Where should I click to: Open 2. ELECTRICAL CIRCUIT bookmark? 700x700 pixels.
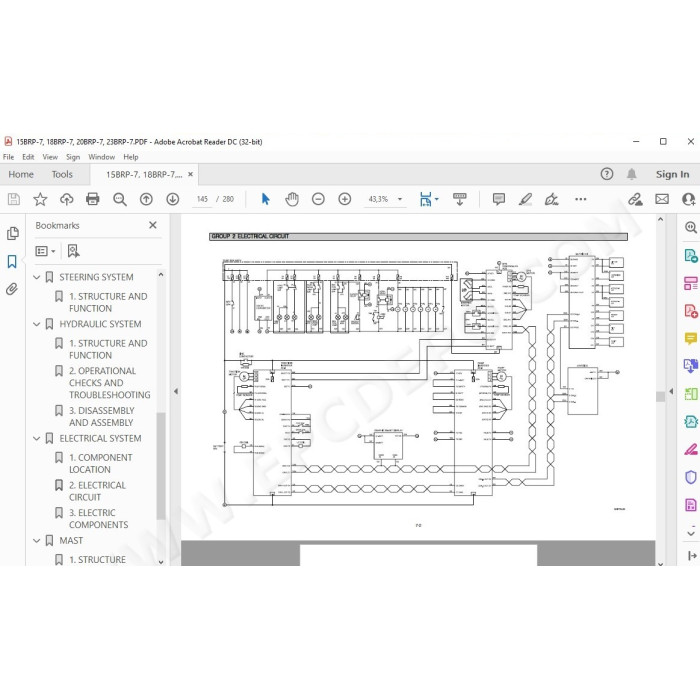(97, 491)
